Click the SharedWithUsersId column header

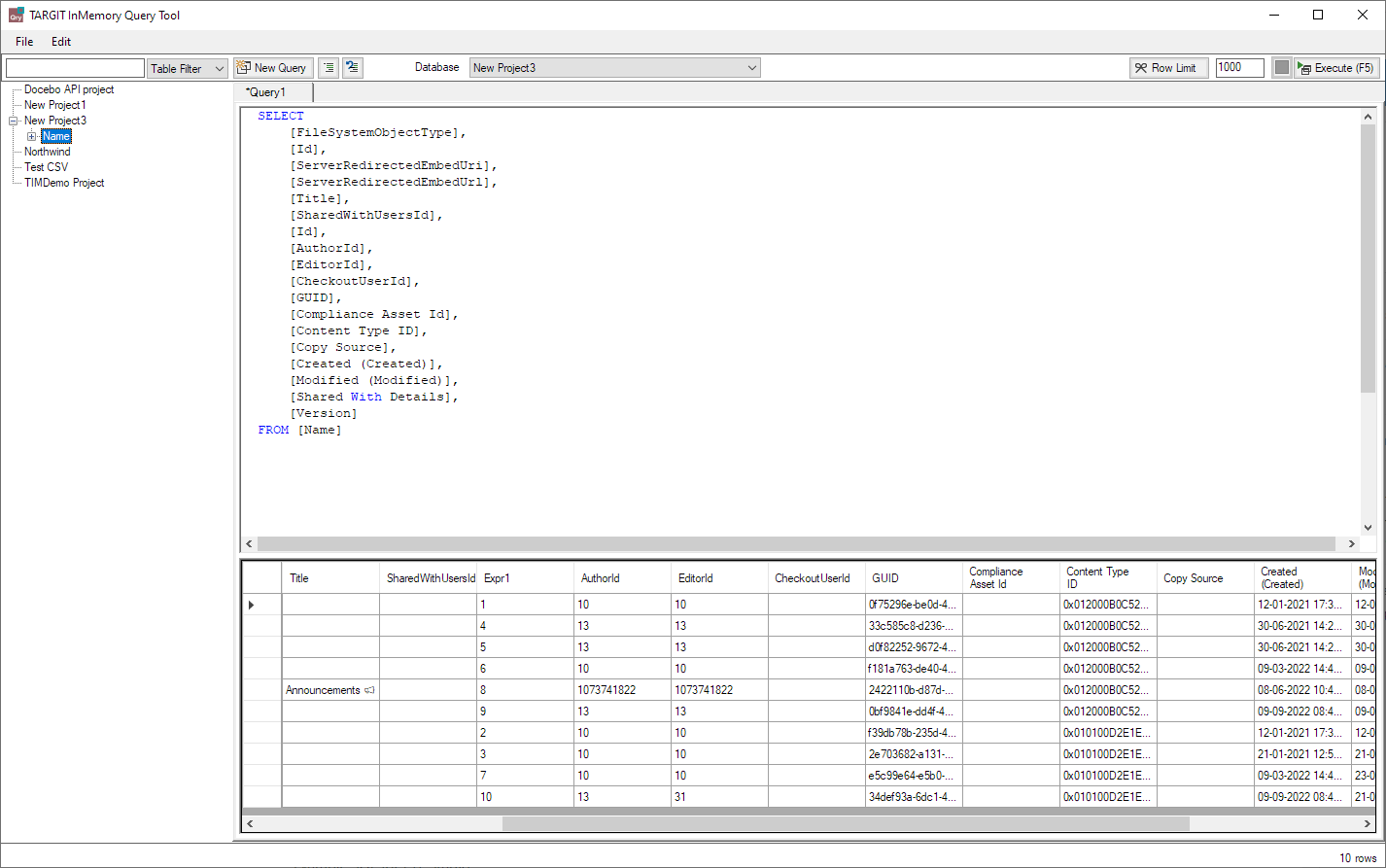[x=428, y=577]
